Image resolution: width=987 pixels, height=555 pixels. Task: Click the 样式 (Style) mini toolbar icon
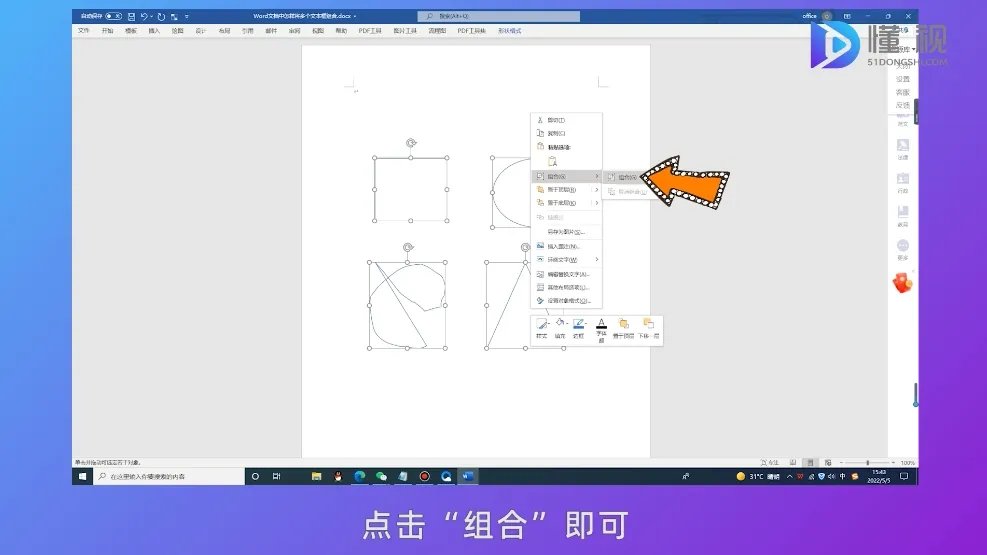(x=541, y=324)
